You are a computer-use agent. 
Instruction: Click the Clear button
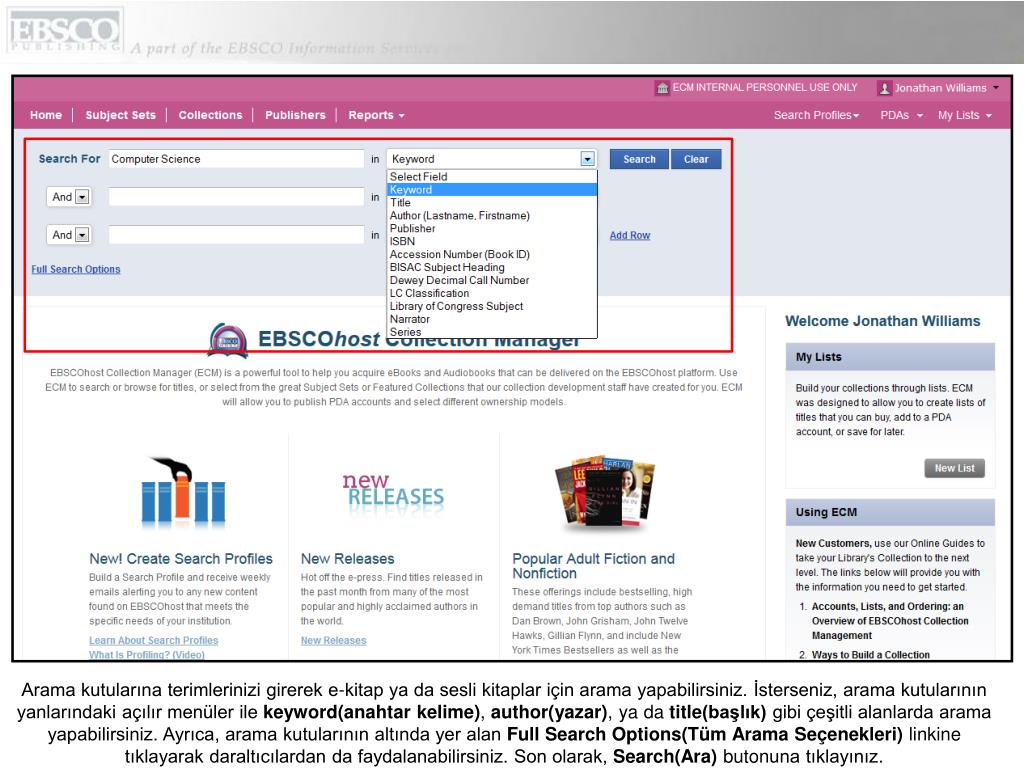coord(696,159)
